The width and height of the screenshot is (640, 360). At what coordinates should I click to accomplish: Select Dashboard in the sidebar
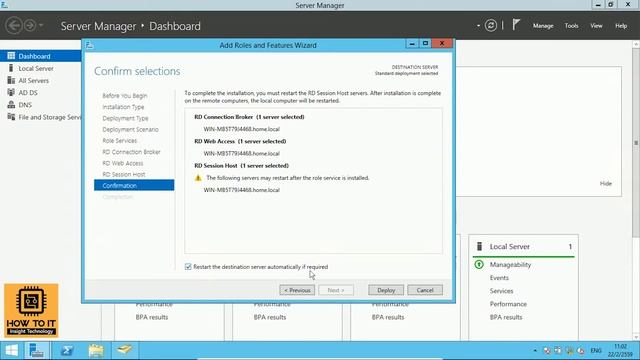(x=40, y=56)
